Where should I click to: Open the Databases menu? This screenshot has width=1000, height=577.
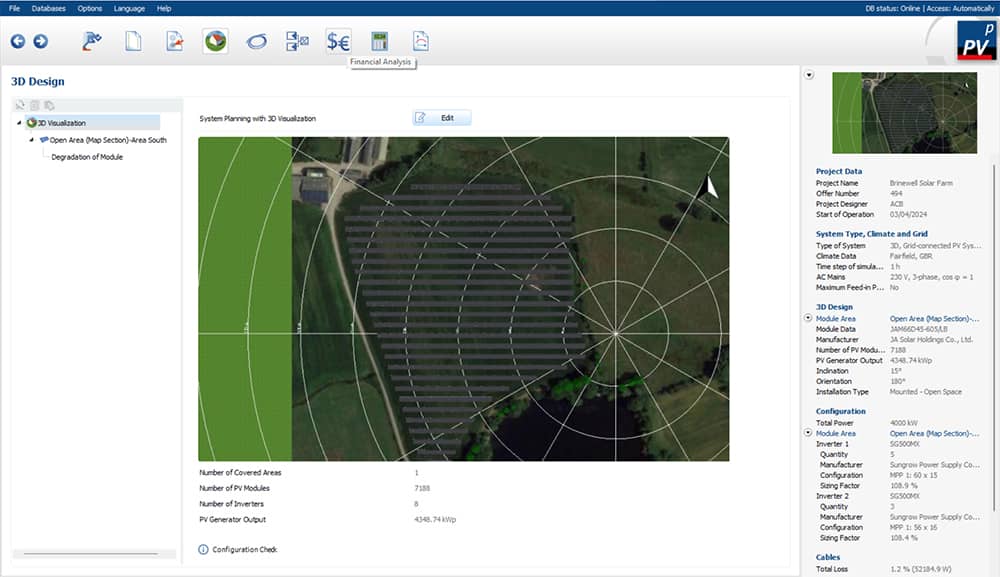(x=48, y=8)
